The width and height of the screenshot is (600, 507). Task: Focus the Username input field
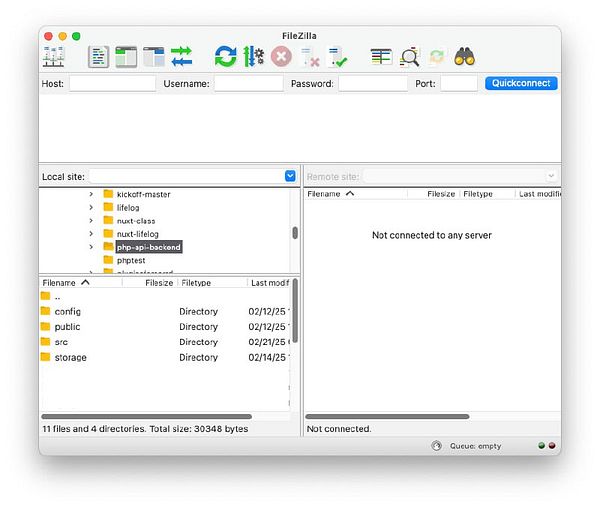249,83
